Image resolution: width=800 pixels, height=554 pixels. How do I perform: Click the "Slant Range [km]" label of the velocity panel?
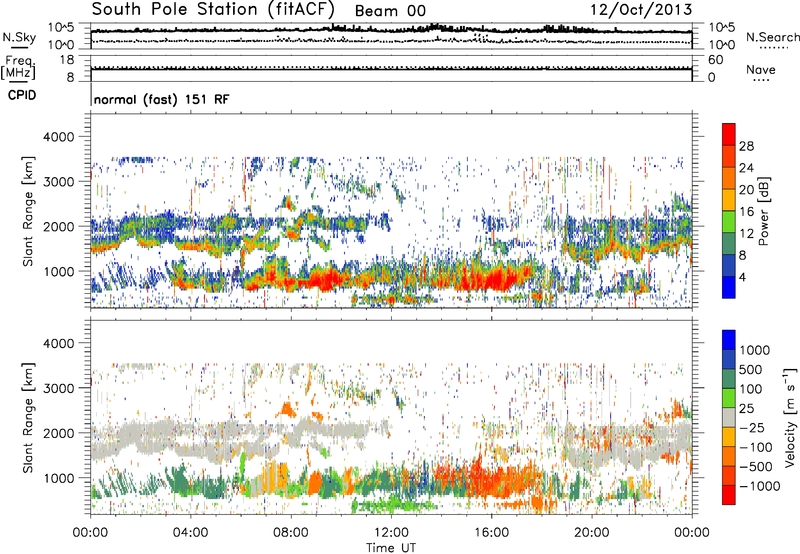click(28, 418)
